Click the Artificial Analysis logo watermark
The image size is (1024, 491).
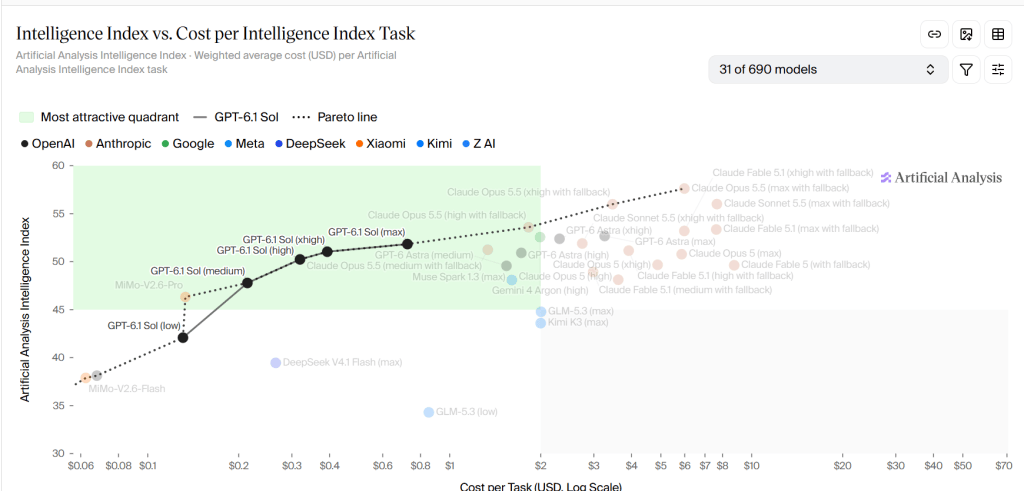(941, 178)
